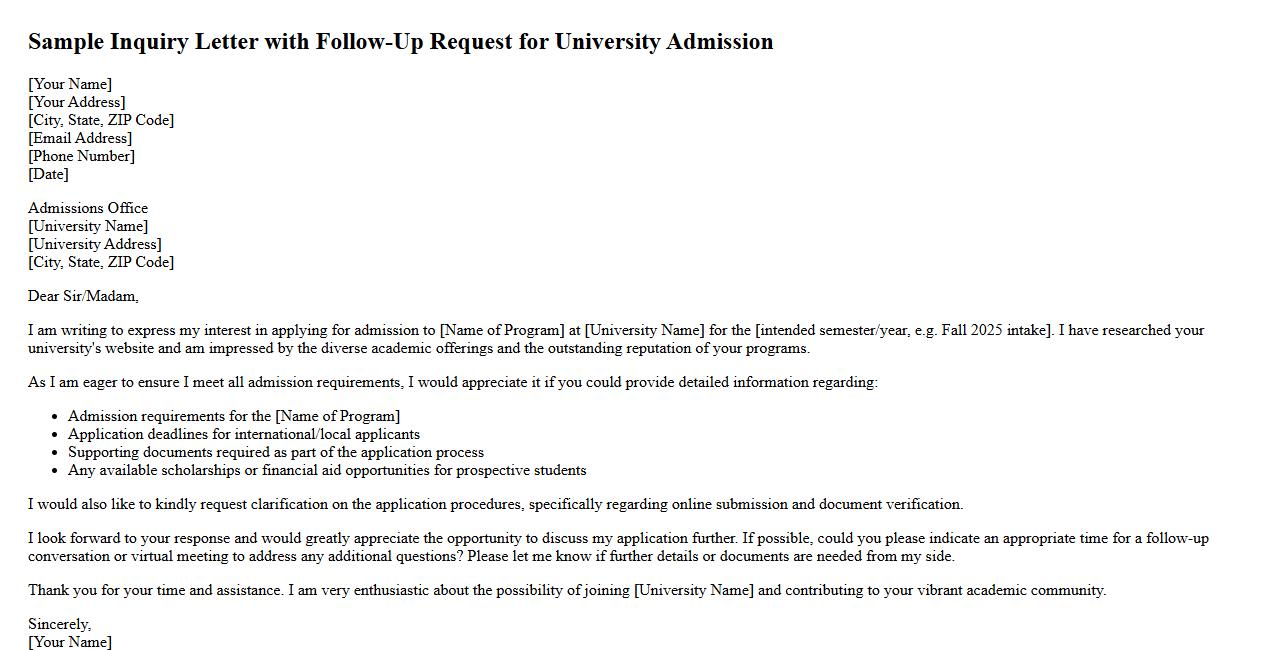This screenshot has width=1278, height=650.
Task: Click the 'I look forward to your response' paragraph
Action: coord(618,547)
